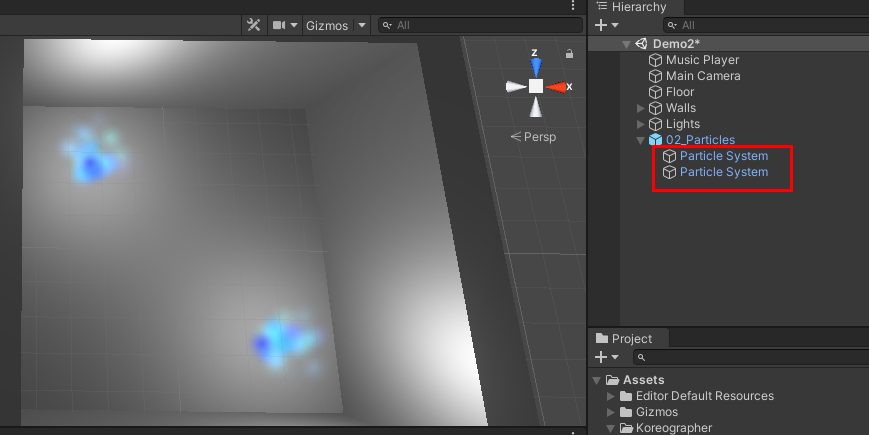
Task: Select Editor Default Resources folder
Action: click(704, 396)
